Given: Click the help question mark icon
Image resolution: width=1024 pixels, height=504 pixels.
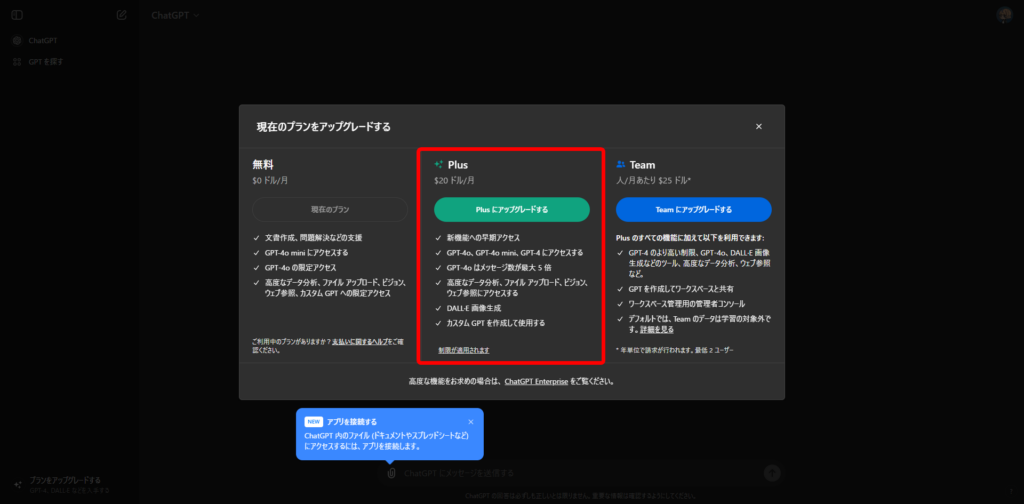Looking at the screenshot, I should pos(1011,491).
